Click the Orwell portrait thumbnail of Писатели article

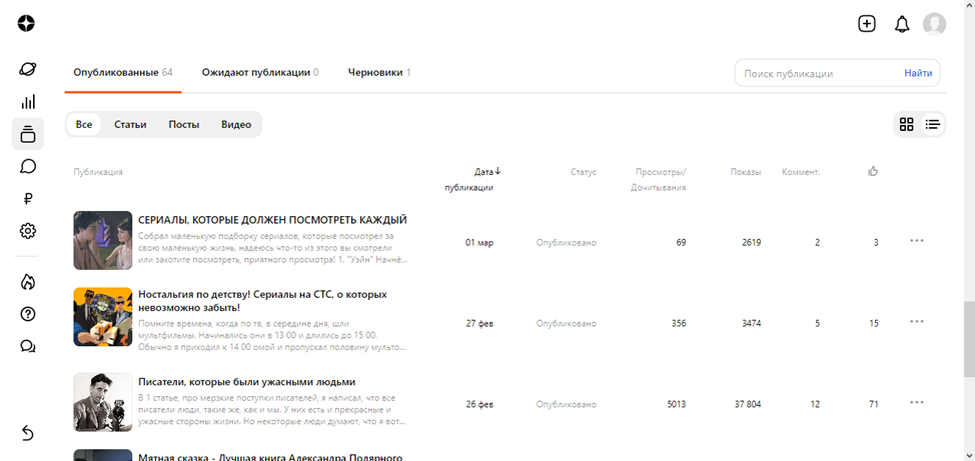tap(103, 402)
